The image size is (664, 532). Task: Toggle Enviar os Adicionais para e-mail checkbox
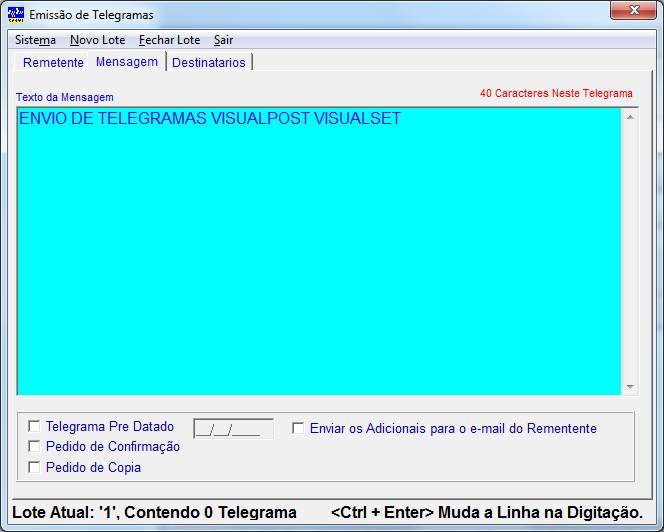pos(298,428)
